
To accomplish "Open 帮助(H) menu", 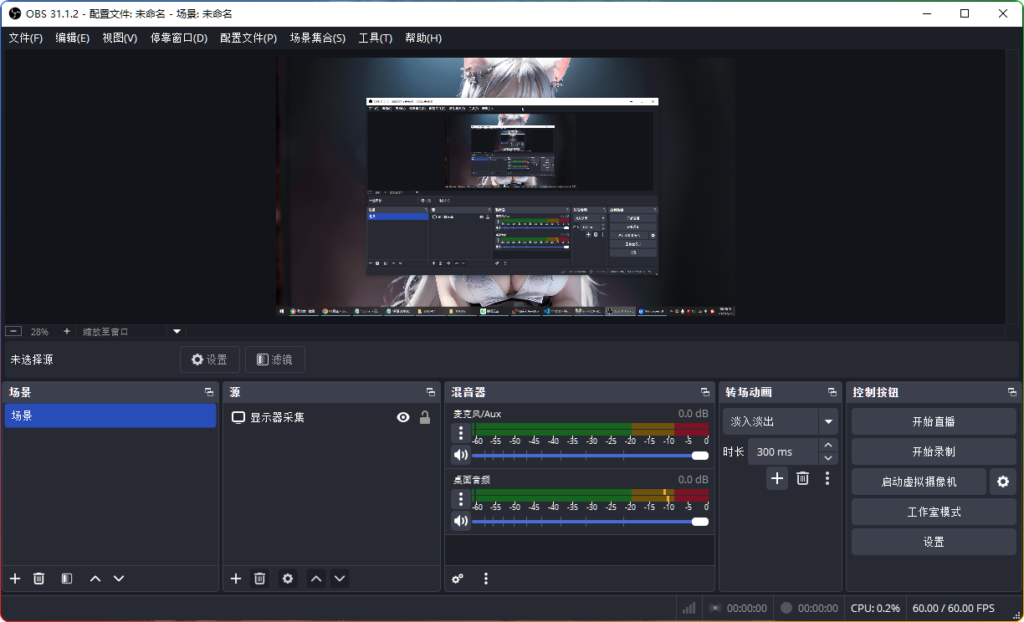I will tap(423, 38).
